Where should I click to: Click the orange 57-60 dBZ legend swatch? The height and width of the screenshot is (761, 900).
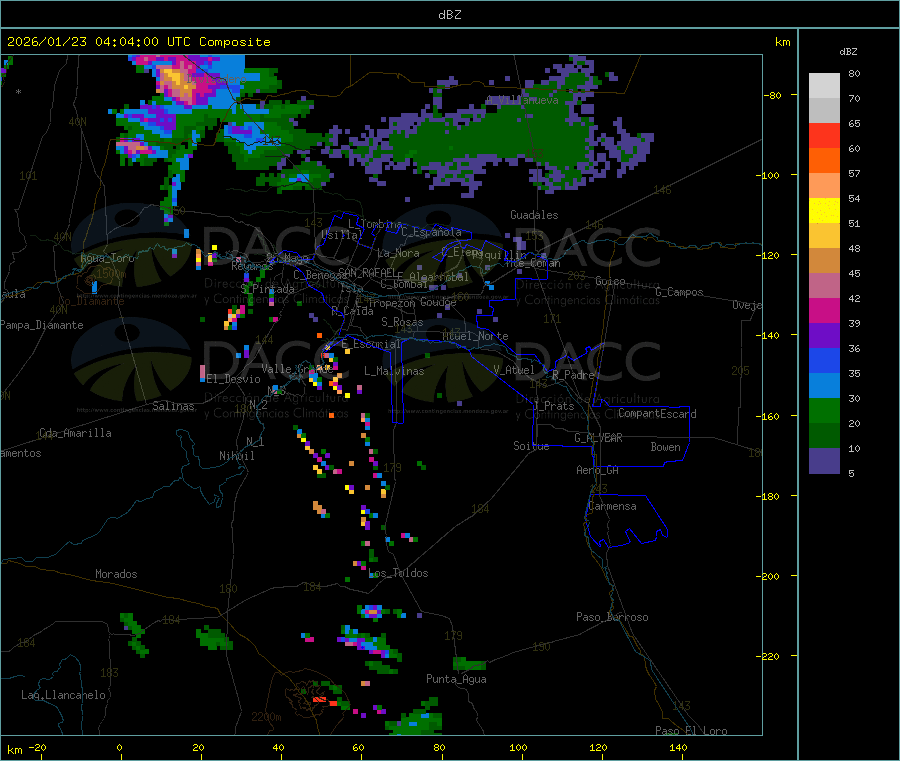pos(824,161)
